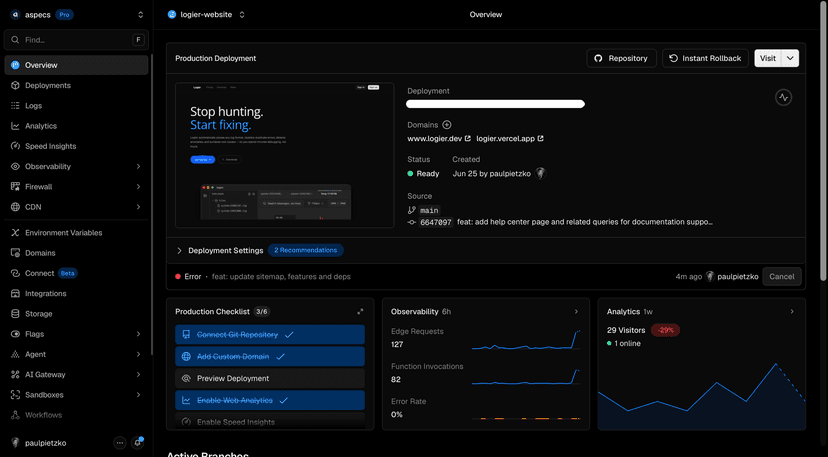Screen dimensions: 828x457
Task: Select Enable Speed Insights checklist item
Action: 270,421
